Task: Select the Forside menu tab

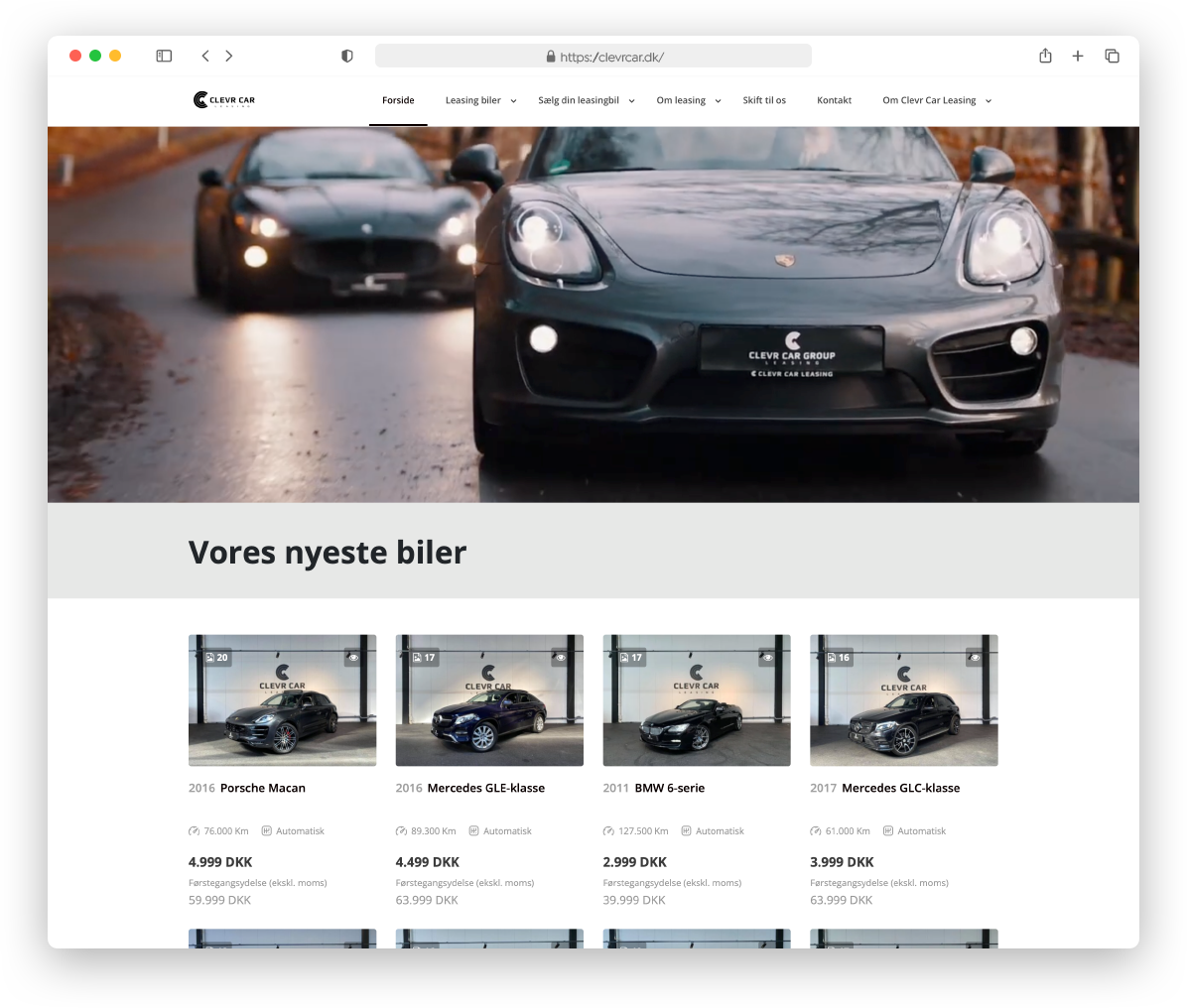Action: click(x=398, y=100)
